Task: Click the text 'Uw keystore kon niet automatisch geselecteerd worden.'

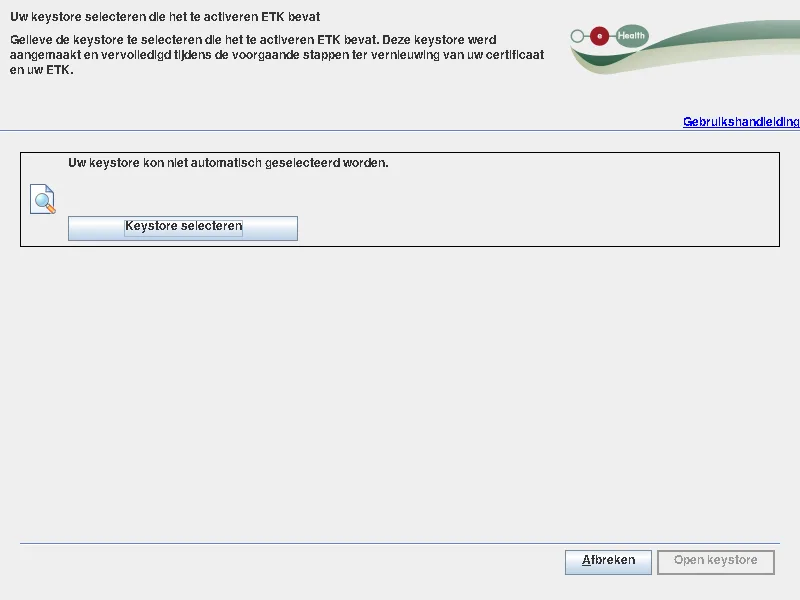Action: (x=228, y=163)
